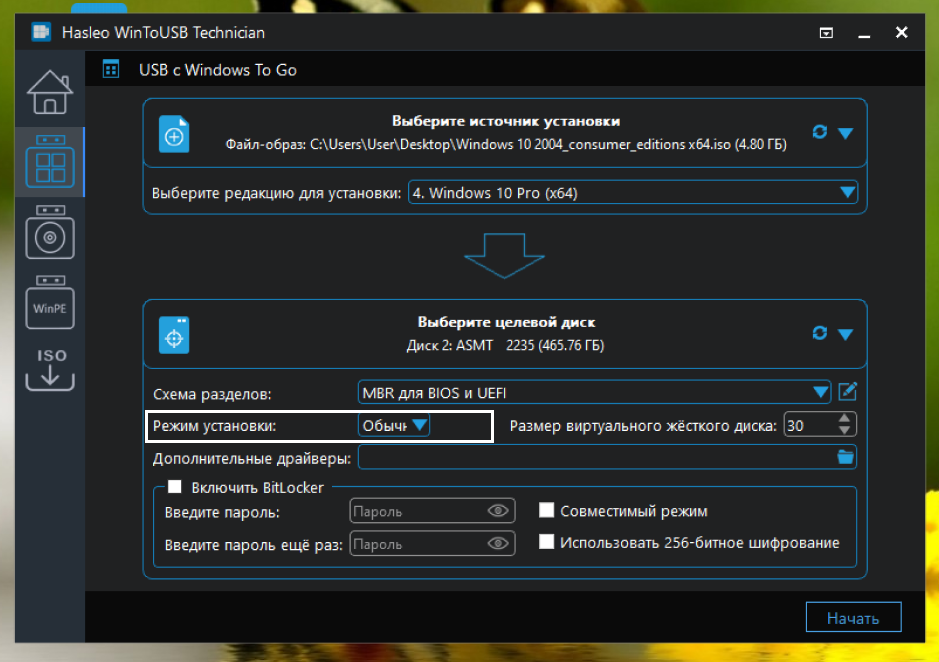This screenshot has width=939, height=662.
Task: Open Windows installation USB creator sidebar icon
Action: (x=50, y=232)
